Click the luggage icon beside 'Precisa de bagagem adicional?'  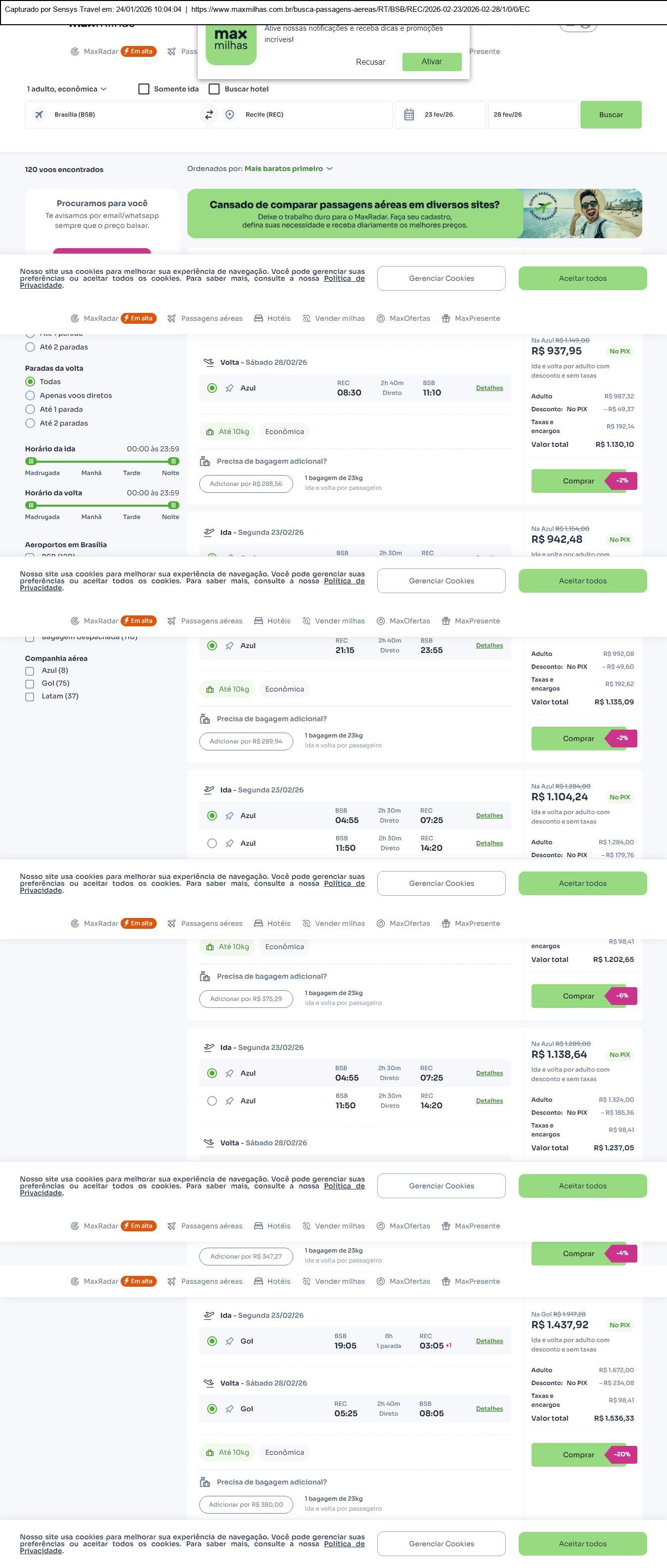coord(205,461)
